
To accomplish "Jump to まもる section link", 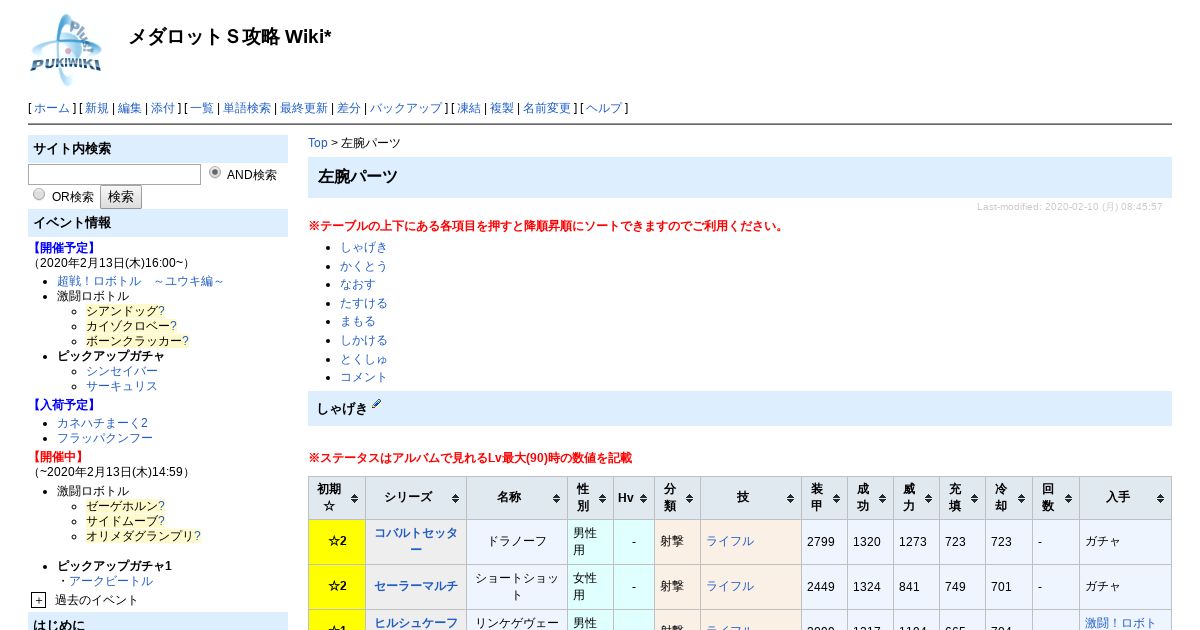I will (x=358, y=321).
